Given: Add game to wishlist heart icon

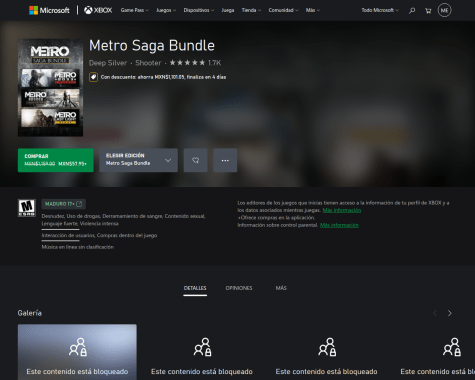Looking at the screenshot, I should 196,160.
